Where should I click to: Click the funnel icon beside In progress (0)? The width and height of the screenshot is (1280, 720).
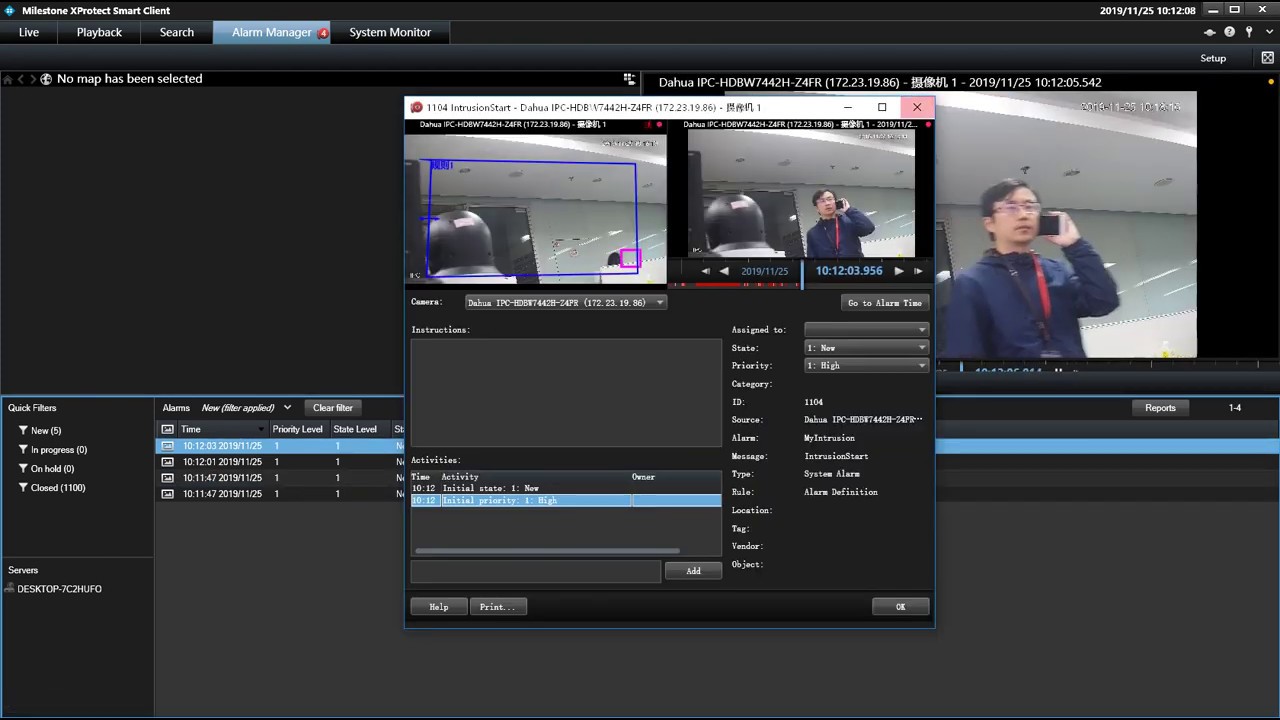coord(23,449)
